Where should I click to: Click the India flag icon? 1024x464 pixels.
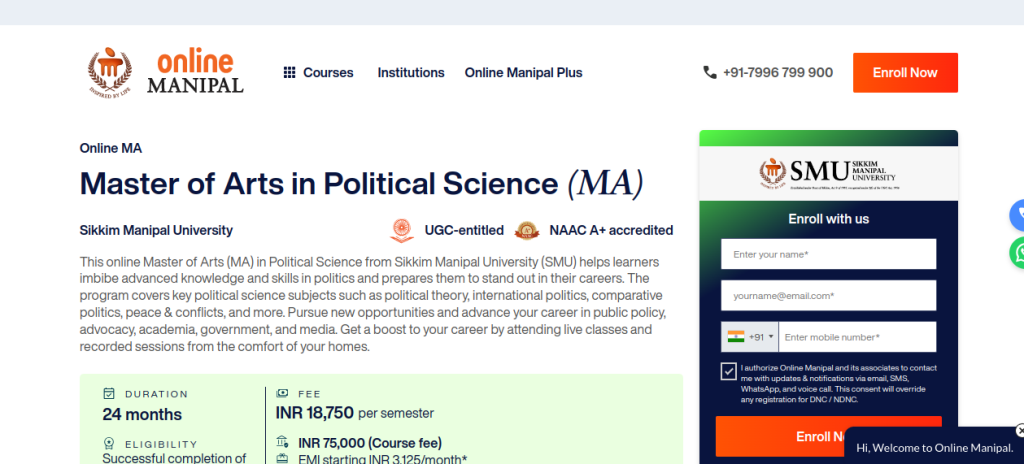736,337
